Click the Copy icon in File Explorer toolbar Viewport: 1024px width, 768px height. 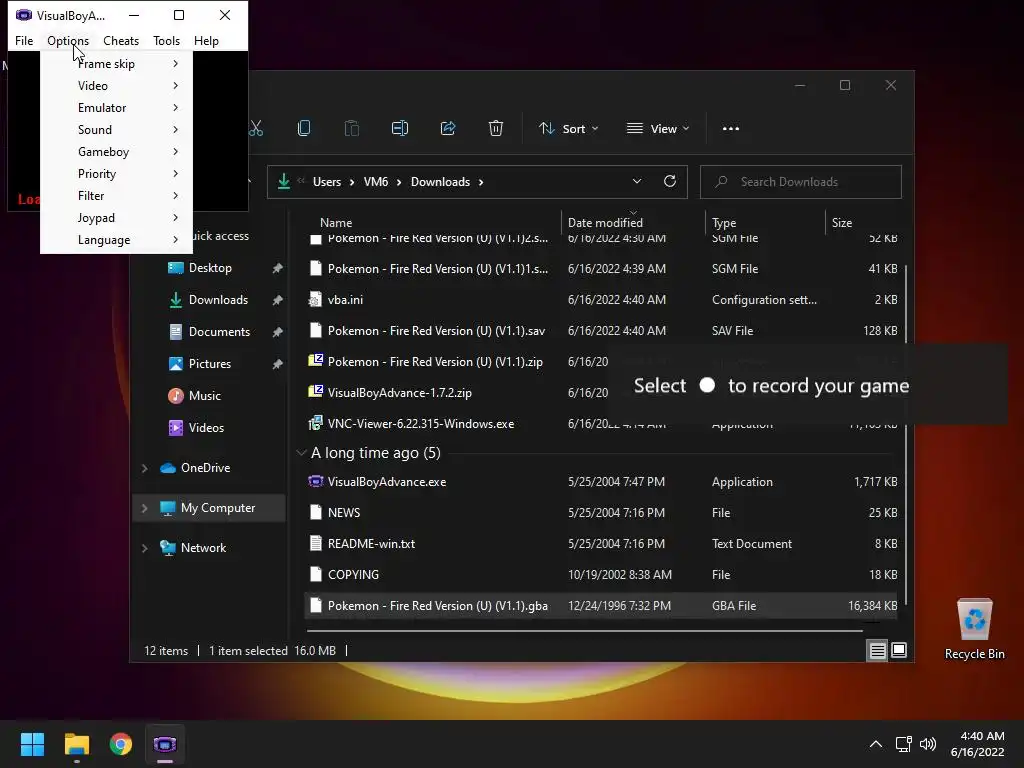tap(304, 129)
